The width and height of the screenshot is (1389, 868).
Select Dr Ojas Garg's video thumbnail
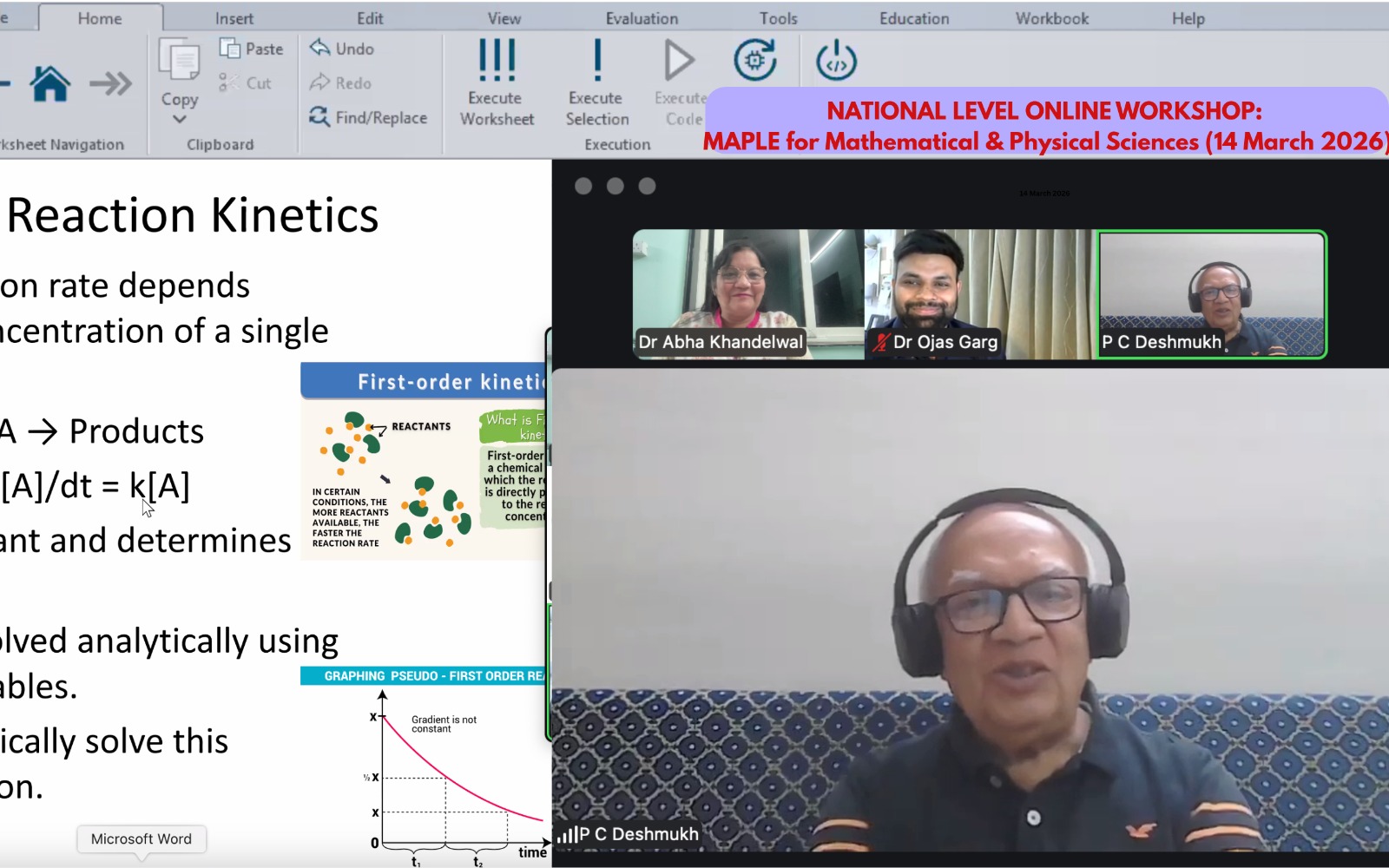[980, 293]
